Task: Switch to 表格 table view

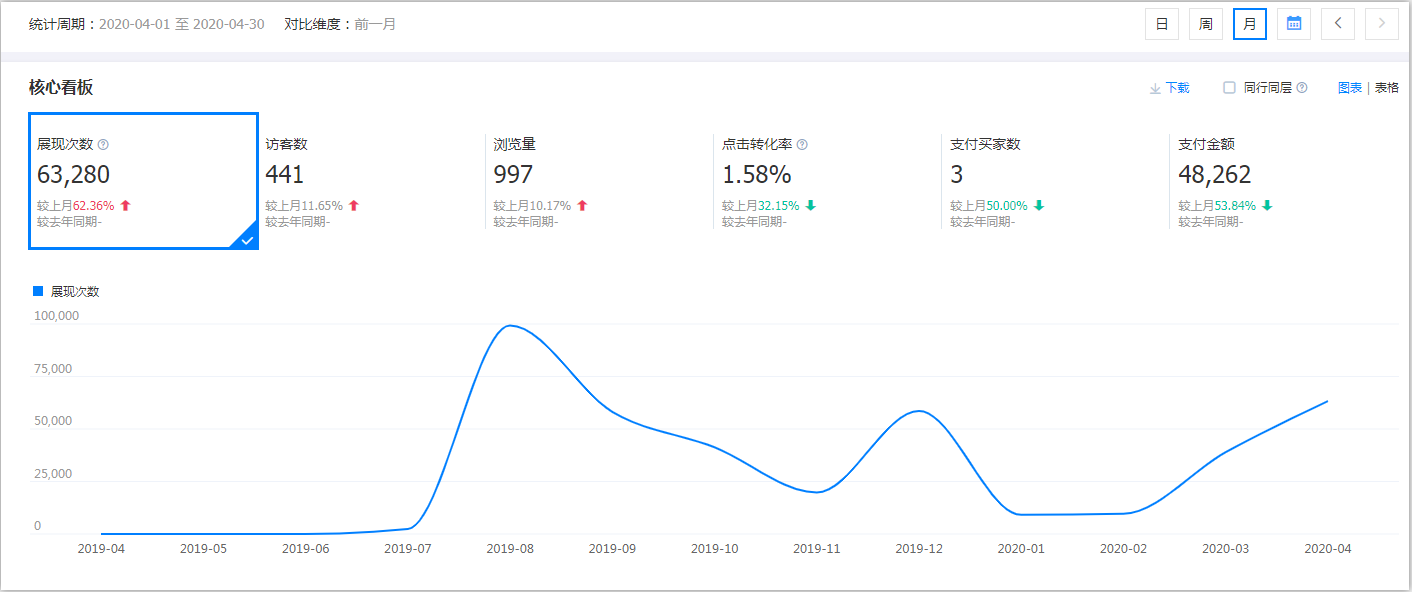Action: [1386, 87]
